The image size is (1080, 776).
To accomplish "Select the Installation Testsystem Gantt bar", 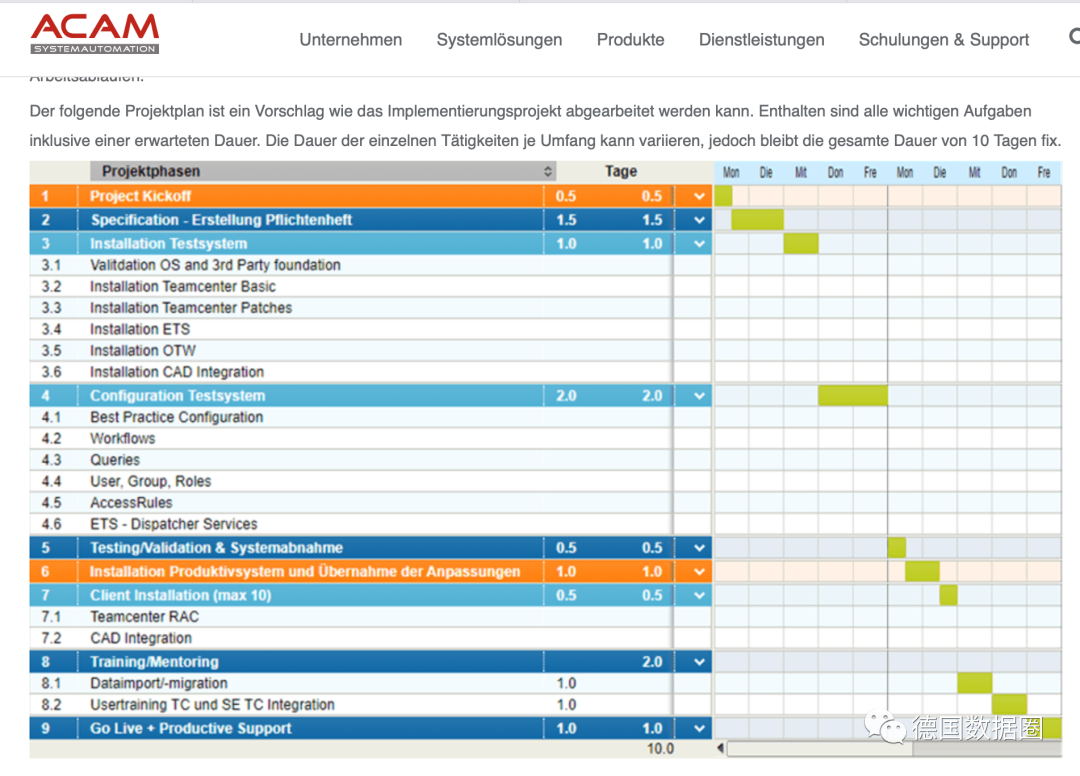I will [x=801, y=244].
